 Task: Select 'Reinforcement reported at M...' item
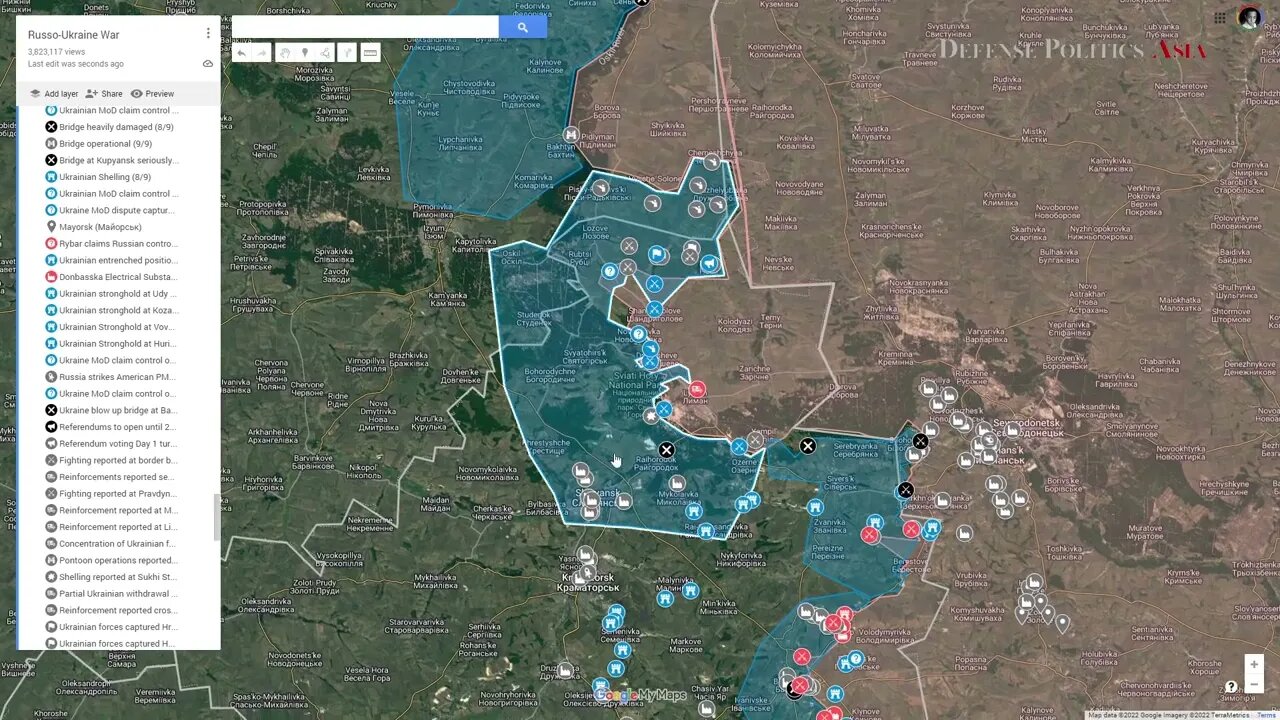click(118, 510)
